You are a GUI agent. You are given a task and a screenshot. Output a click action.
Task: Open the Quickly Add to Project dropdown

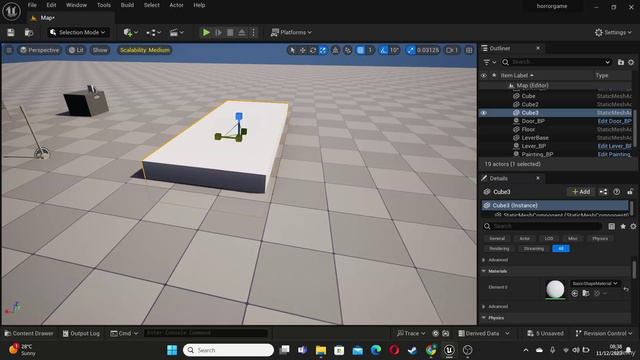[131, 32]
